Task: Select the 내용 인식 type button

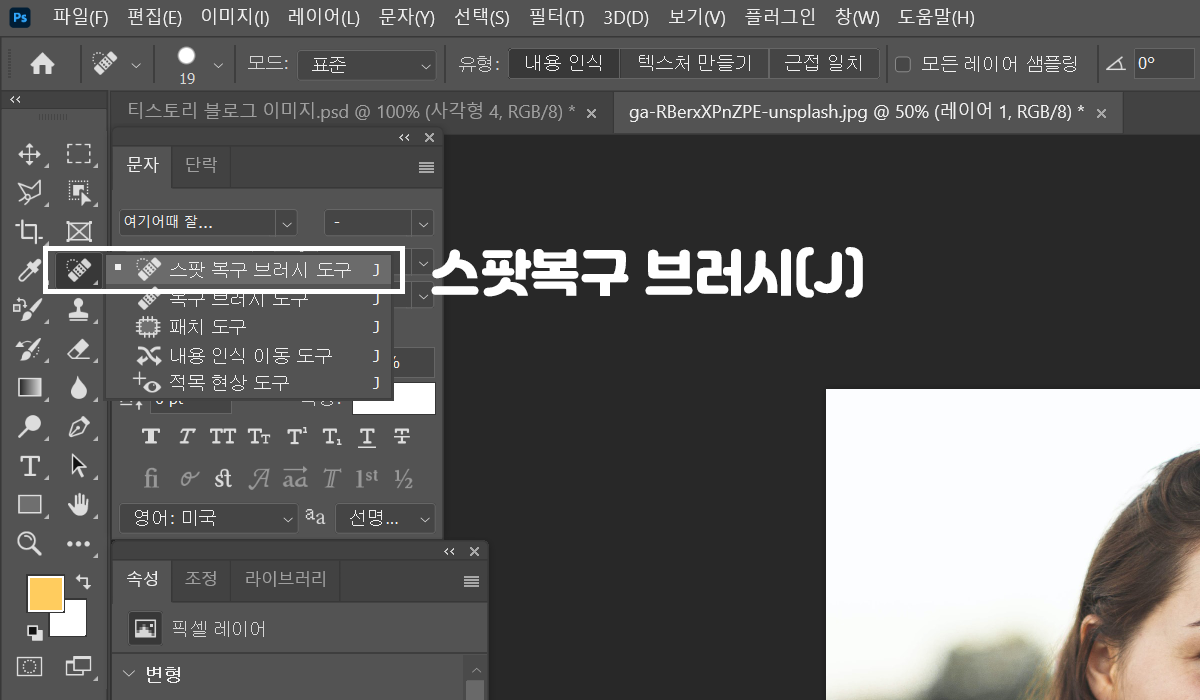Action: [564, 64]
